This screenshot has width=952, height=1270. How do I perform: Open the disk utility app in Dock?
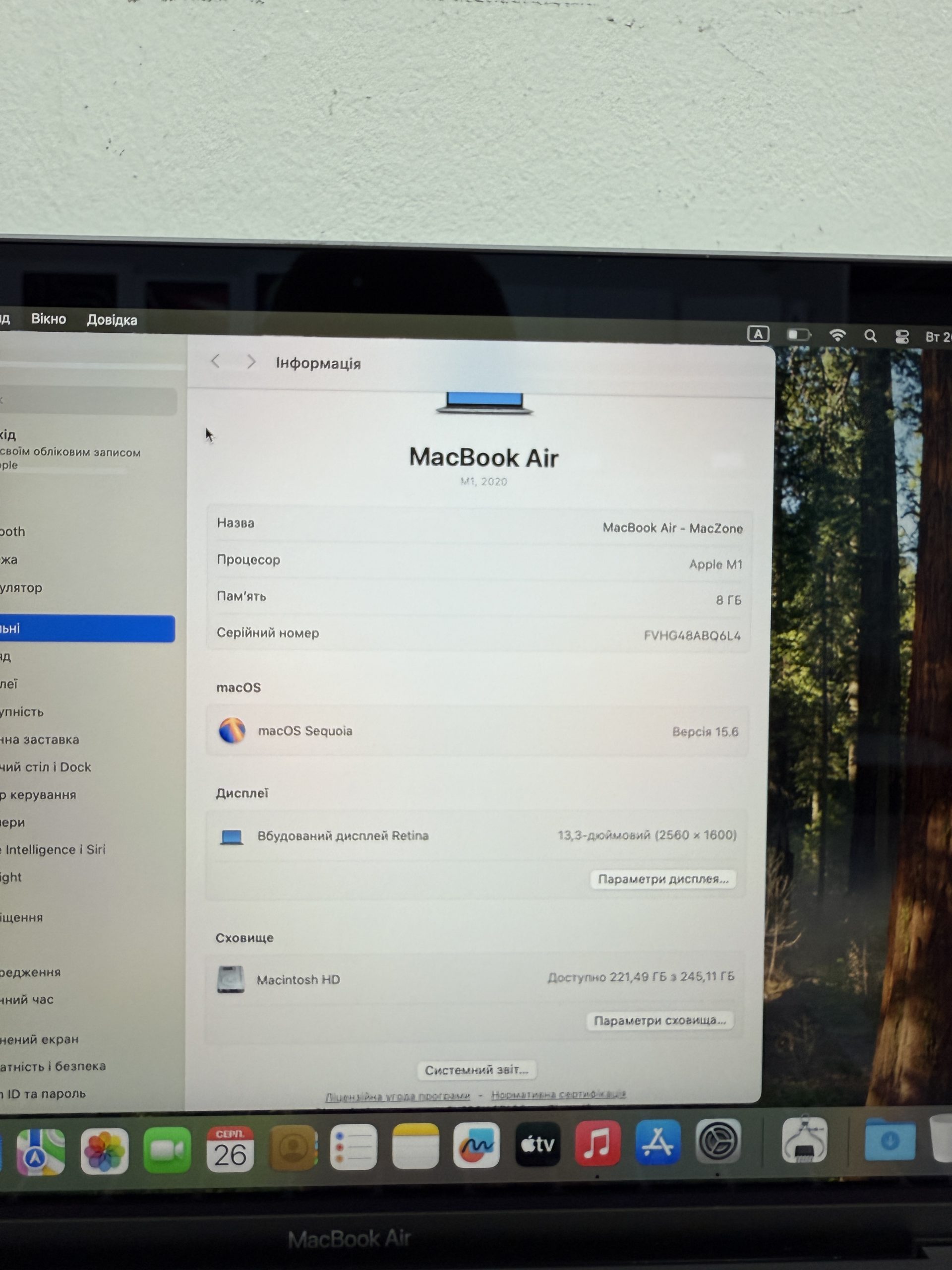pos(805,1140)
